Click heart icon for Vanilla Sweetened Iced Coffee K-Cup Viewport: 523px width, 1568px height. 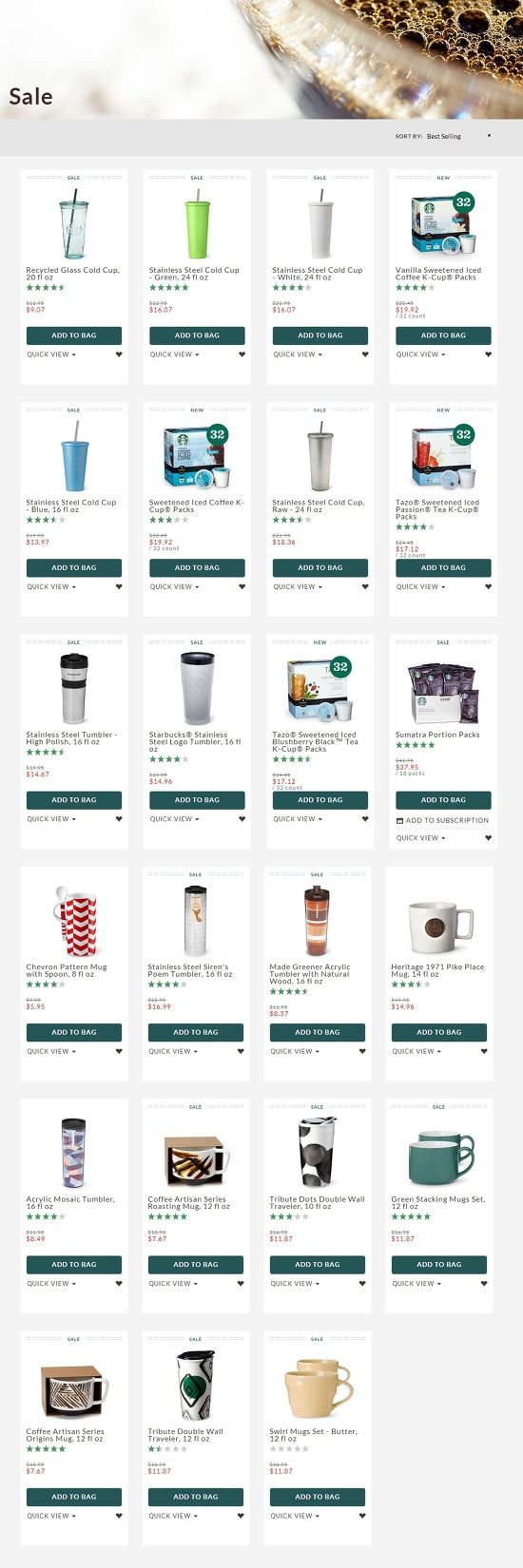489,354
